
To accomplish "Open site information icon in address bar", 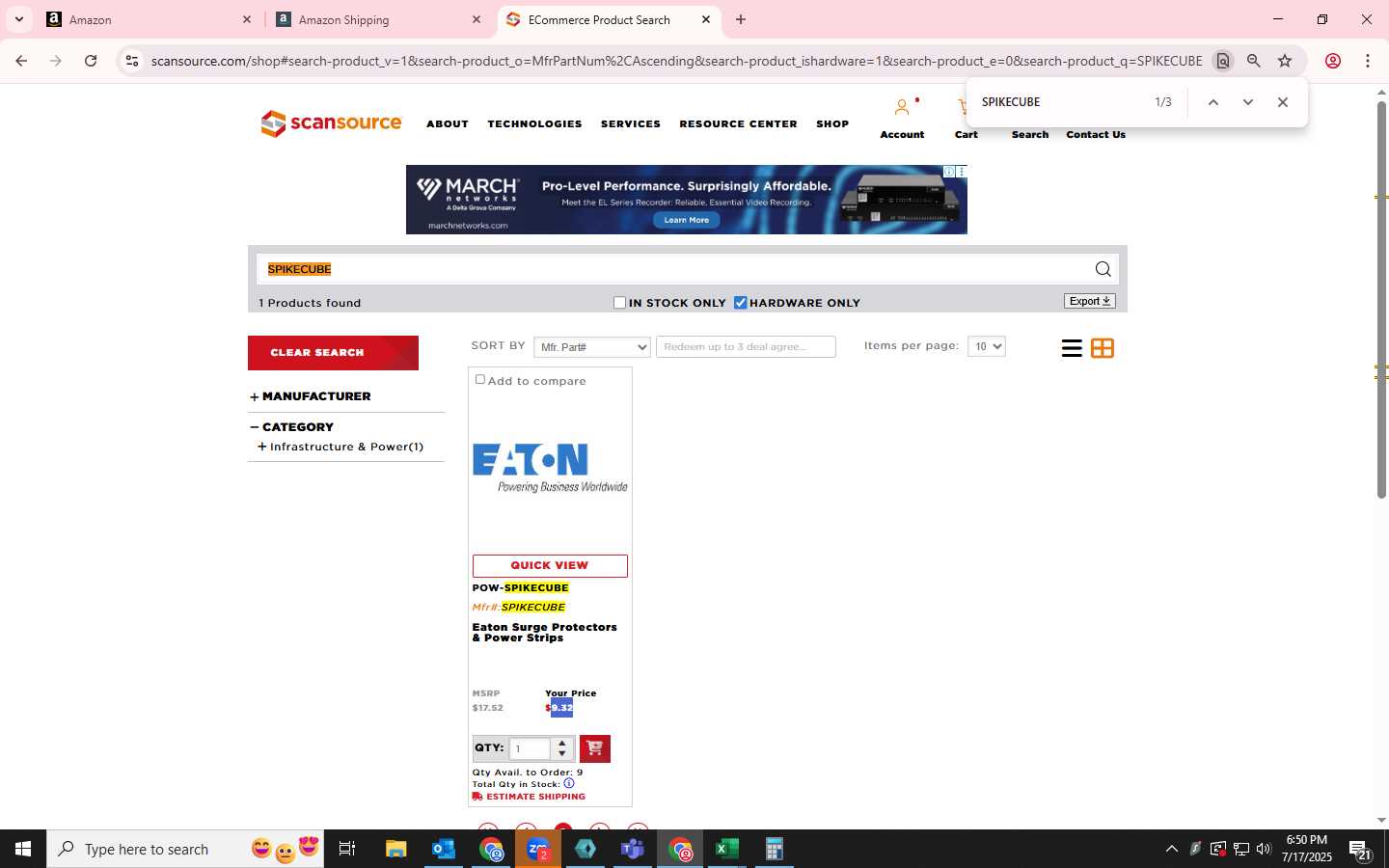I will (132, 61).
